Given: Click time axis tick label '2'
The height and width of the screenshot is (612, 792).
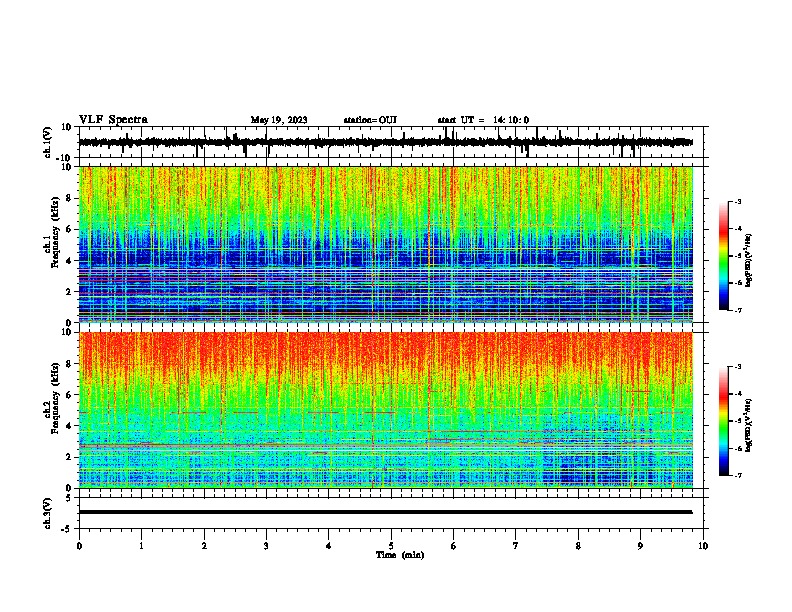Looking at the screenshot, I should tap(204, 546).
